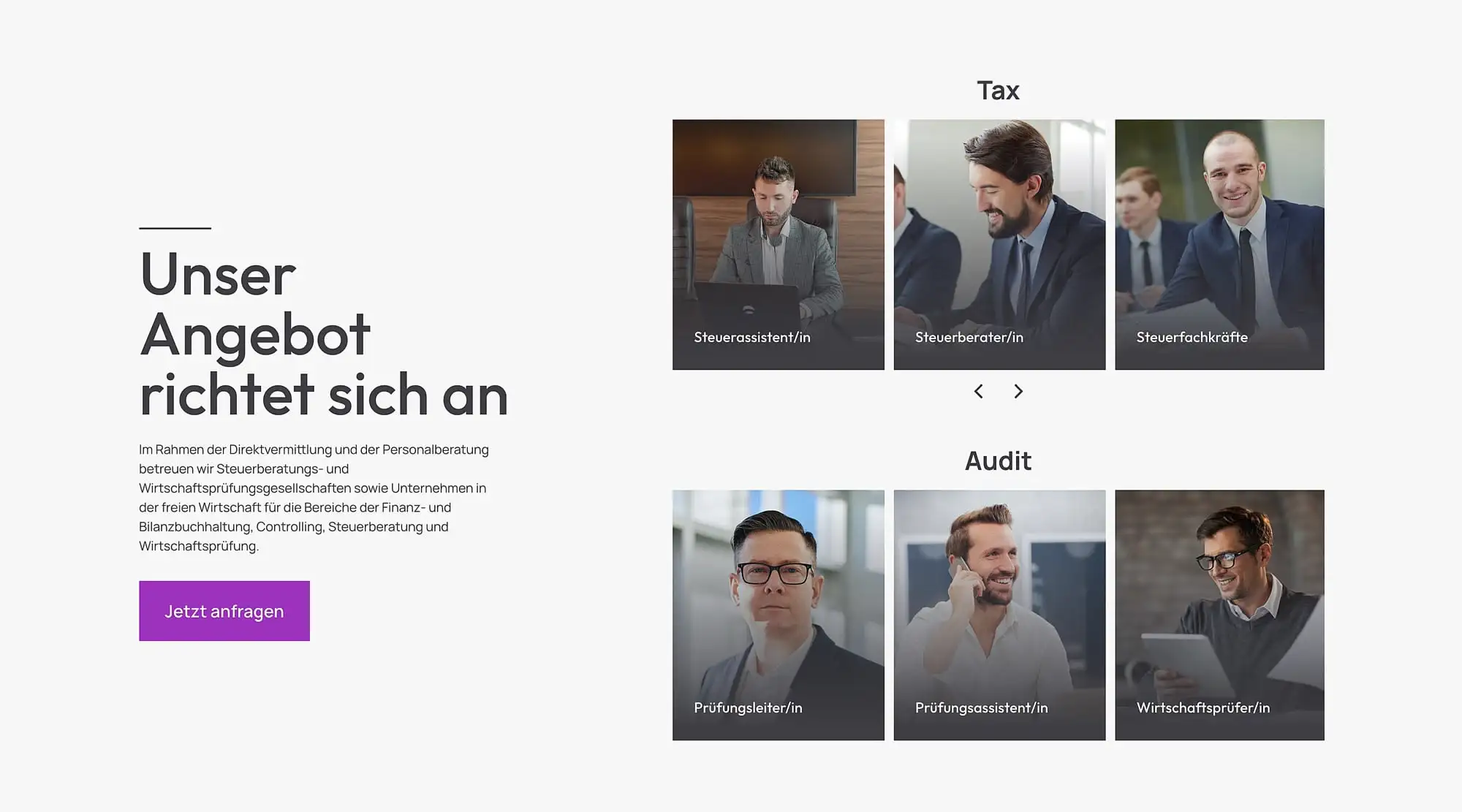The height and width of the screenshot is (812, 1462).
Task: Click the paragraph about Direktvermittlung und Personalberatung
Action: tap(314, 498)
